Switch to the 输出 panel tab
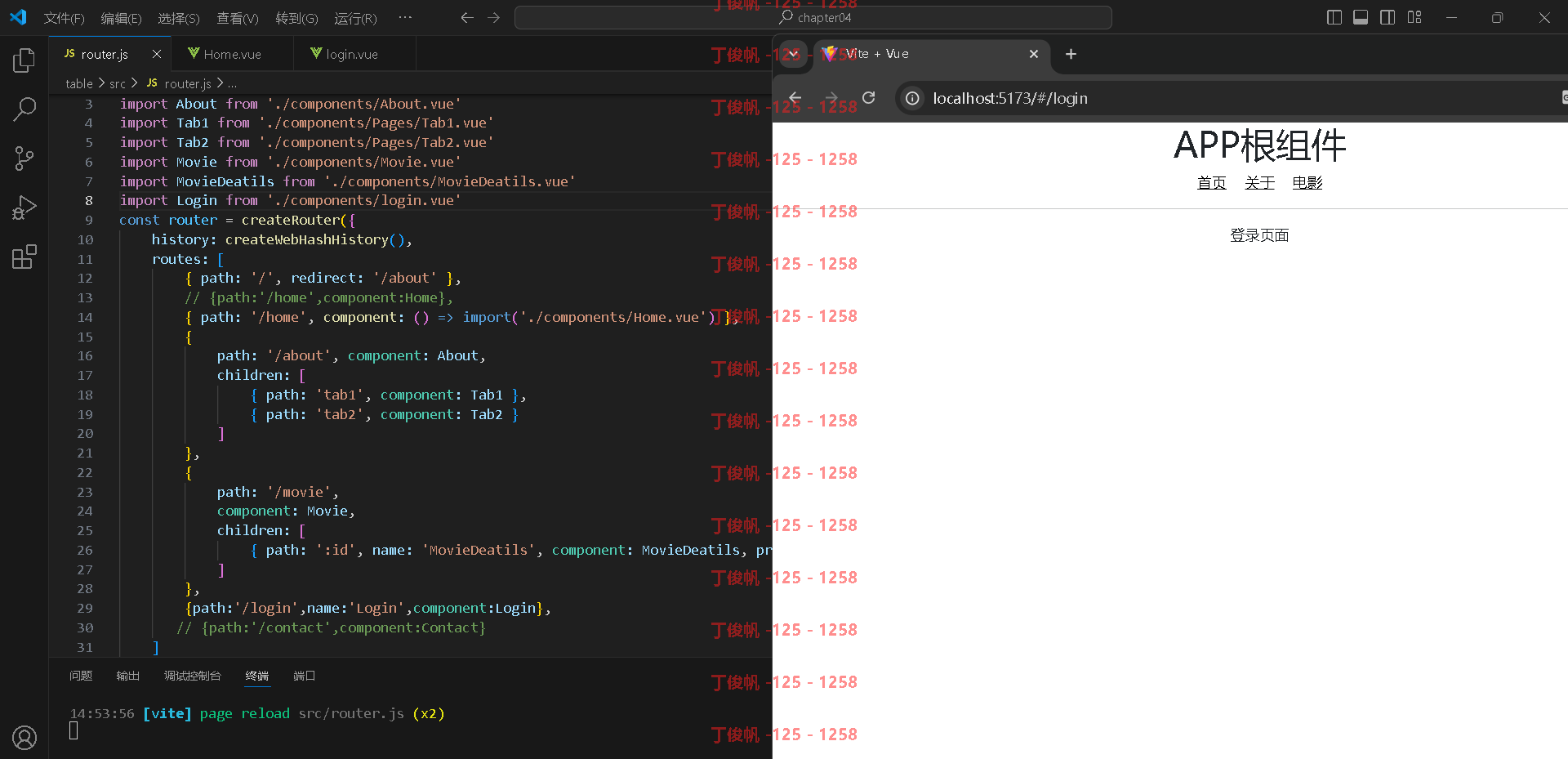 128,676
